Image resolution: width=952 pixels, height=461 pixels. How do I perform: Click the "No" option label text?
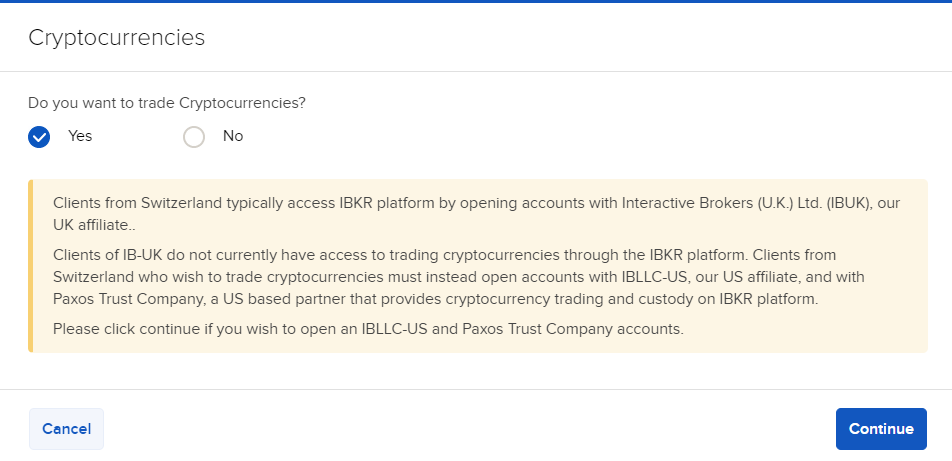click(x=233, y=136)
